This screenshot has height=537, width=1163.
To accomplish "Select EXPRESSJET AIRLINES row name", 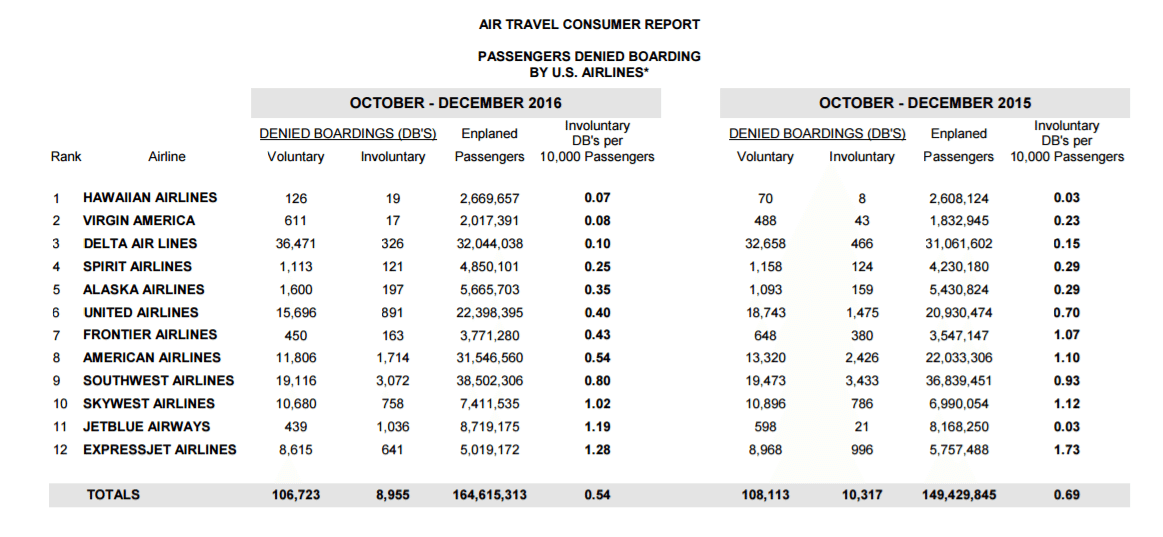I will (x=160, y=449).
